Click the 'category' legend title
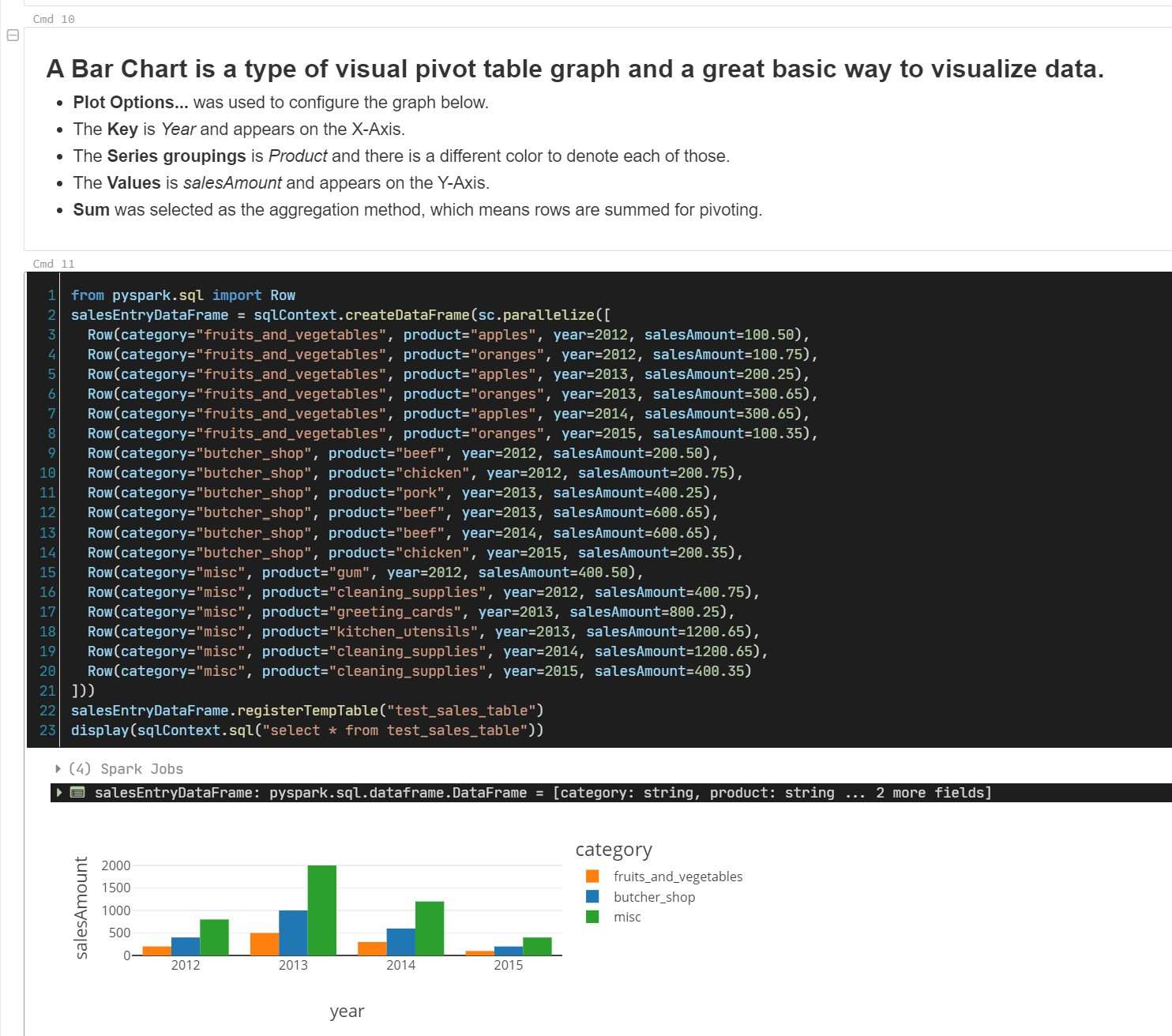Image resolution: width=1172 pixels, height=1036 pixels. 613,849
